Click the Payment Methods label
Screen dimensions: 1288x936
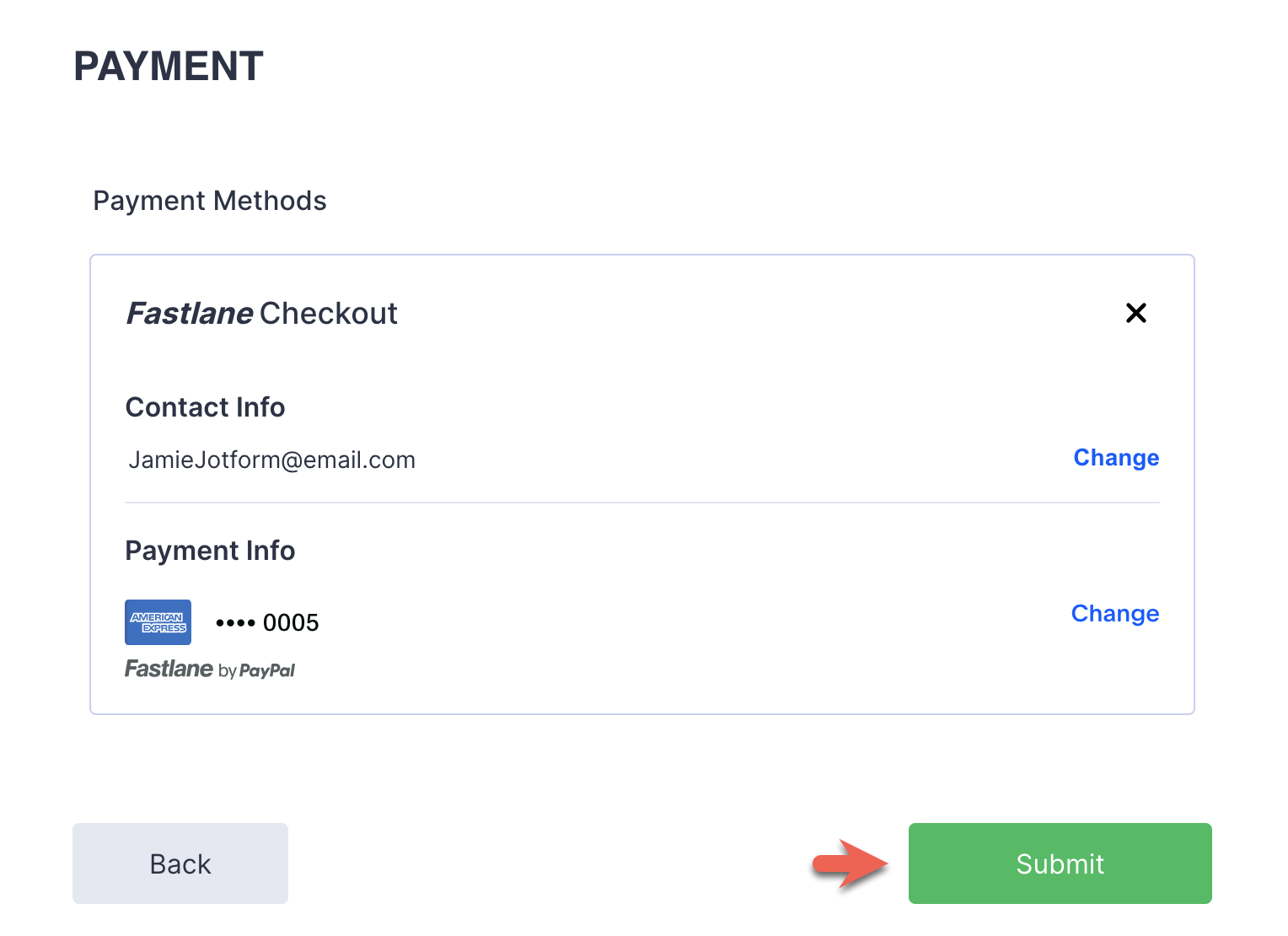pyautogui.click(x=210, y=201)
